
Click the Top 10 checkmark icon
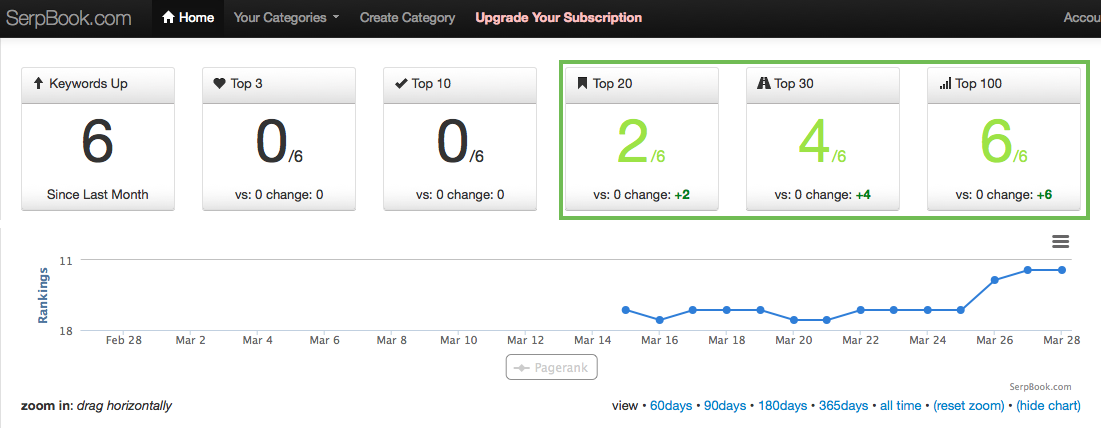(x=401, y=84)
